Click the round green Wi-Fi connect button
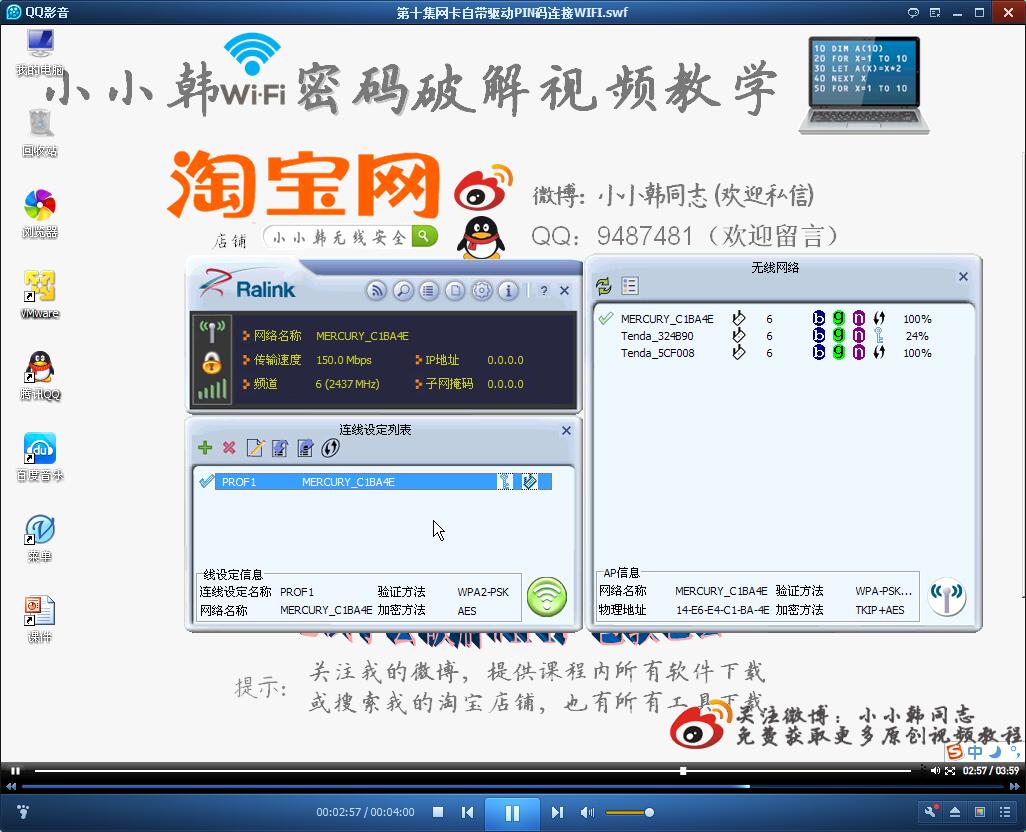Screen dimensions: 1026x832 pos(546,597)
